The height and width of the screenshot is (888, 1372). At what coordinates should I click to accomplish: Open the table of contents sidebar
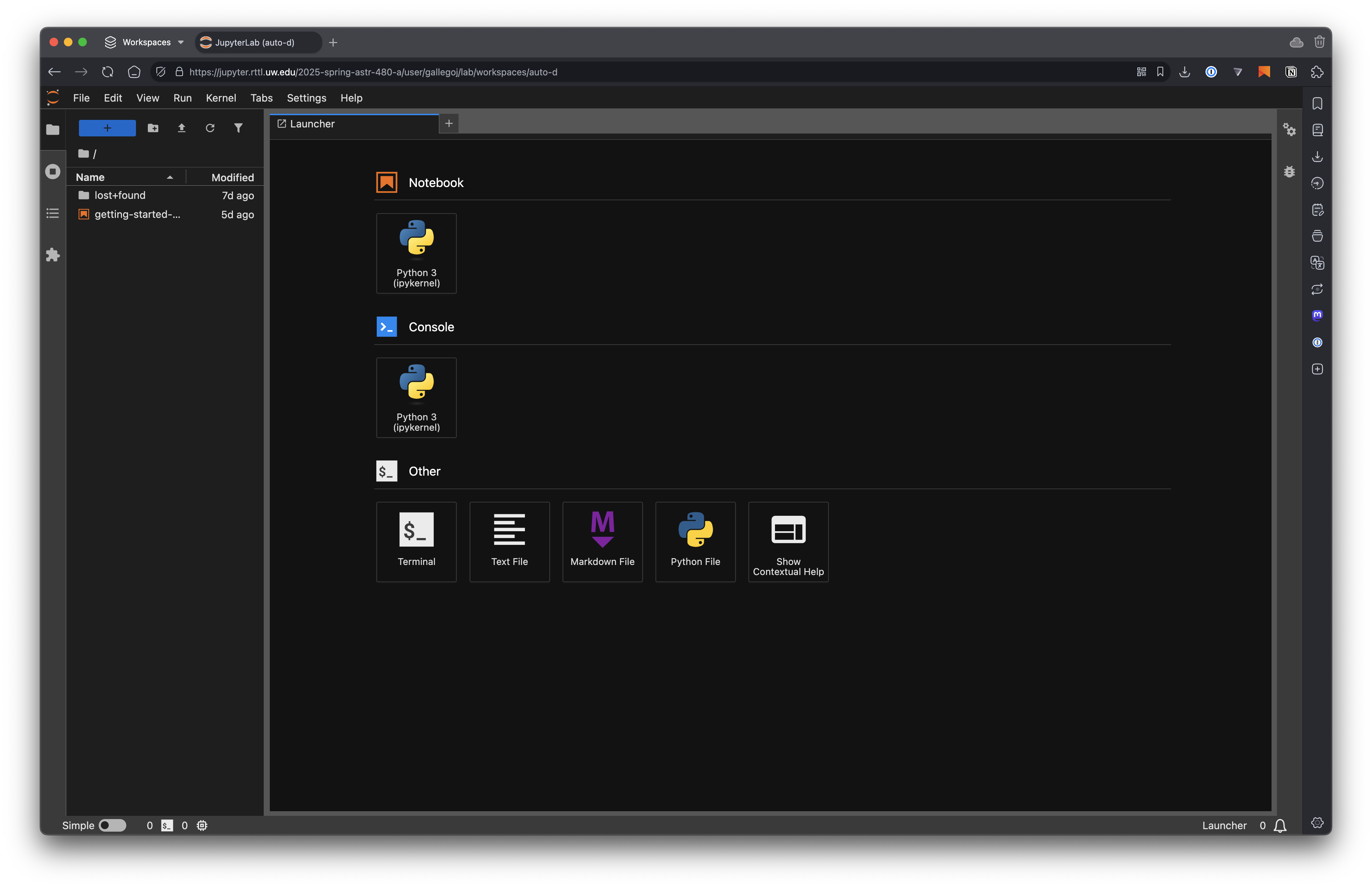pos(52,213)
